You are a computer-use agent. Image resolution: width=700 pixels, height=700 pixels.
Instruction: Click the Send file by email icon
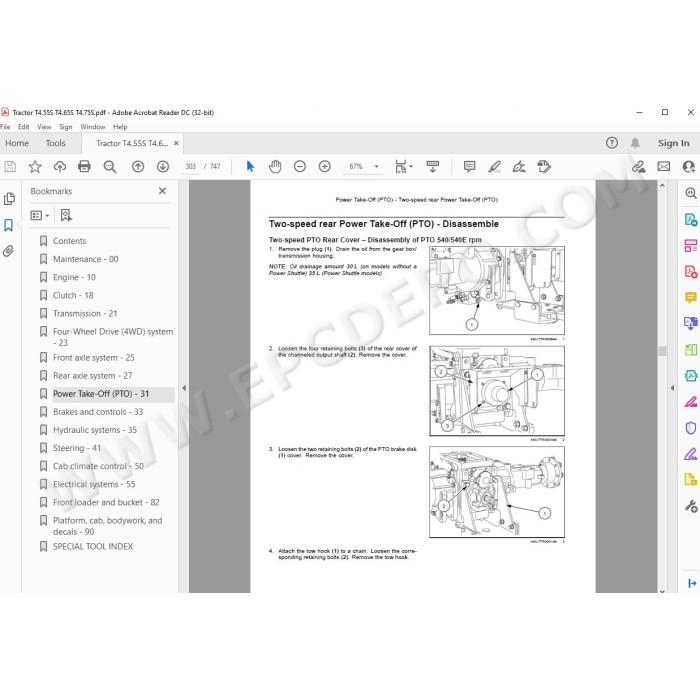click(663, 167)
